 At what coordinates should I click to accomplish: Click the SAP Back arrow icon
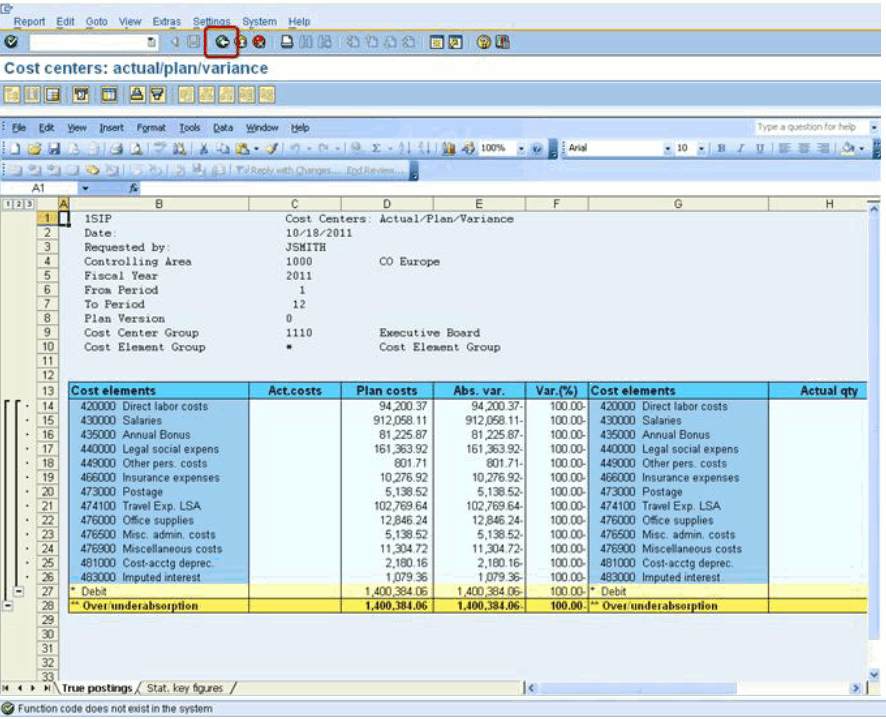[221, 42]
